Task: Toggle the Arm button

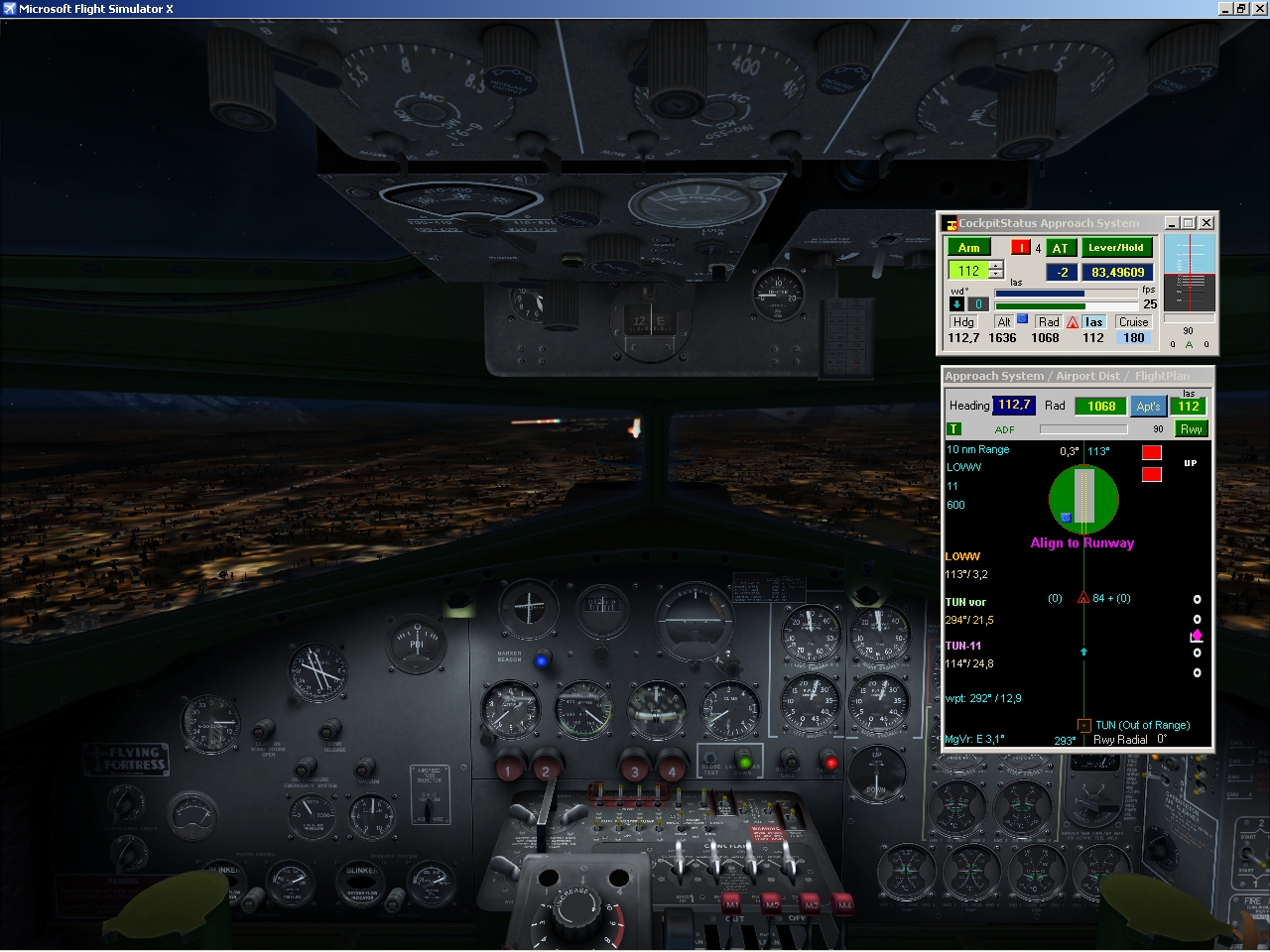Action: (969, 247)
